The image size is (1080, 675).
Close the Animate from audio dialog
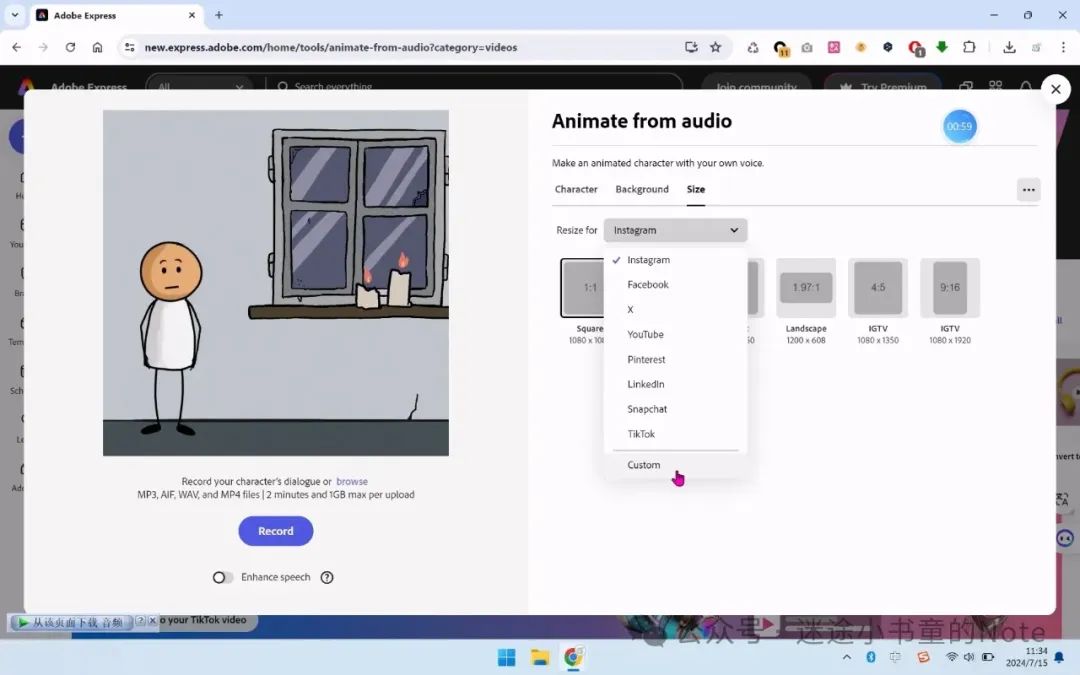[1055, 89]
